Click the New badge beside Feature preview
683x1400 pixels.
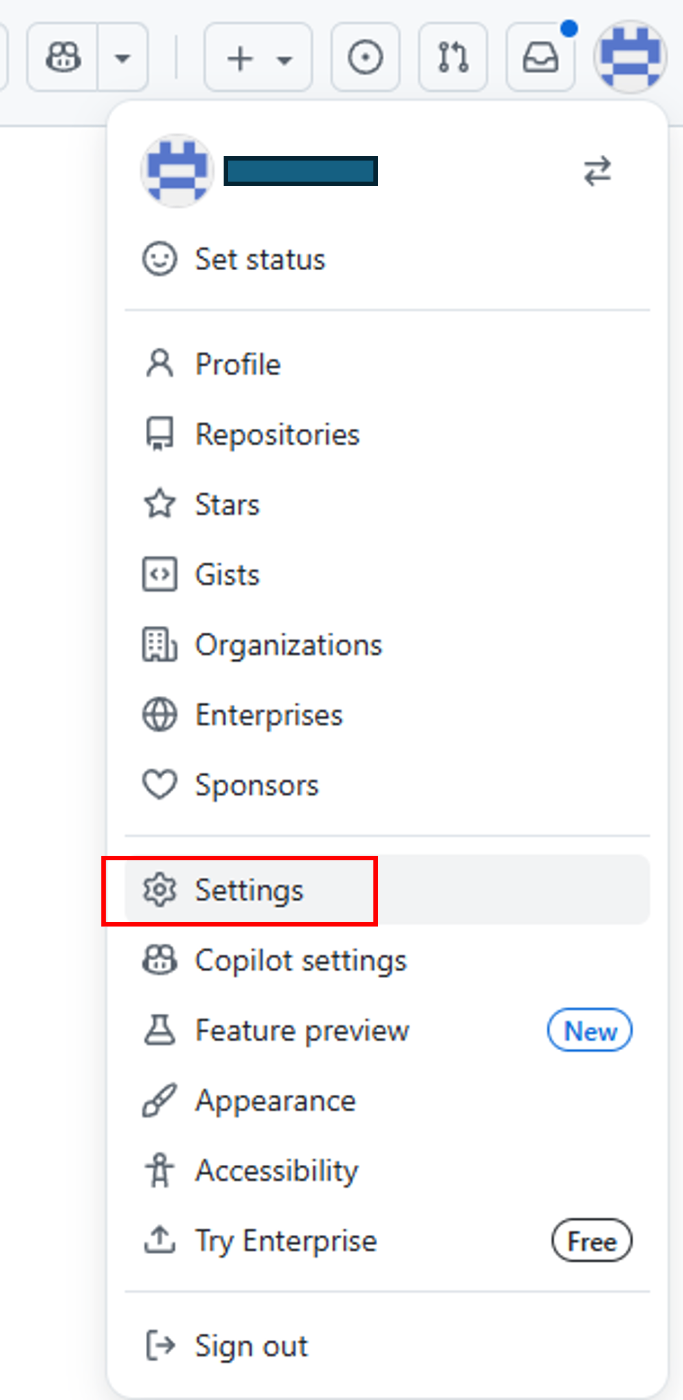point(590,1031)
